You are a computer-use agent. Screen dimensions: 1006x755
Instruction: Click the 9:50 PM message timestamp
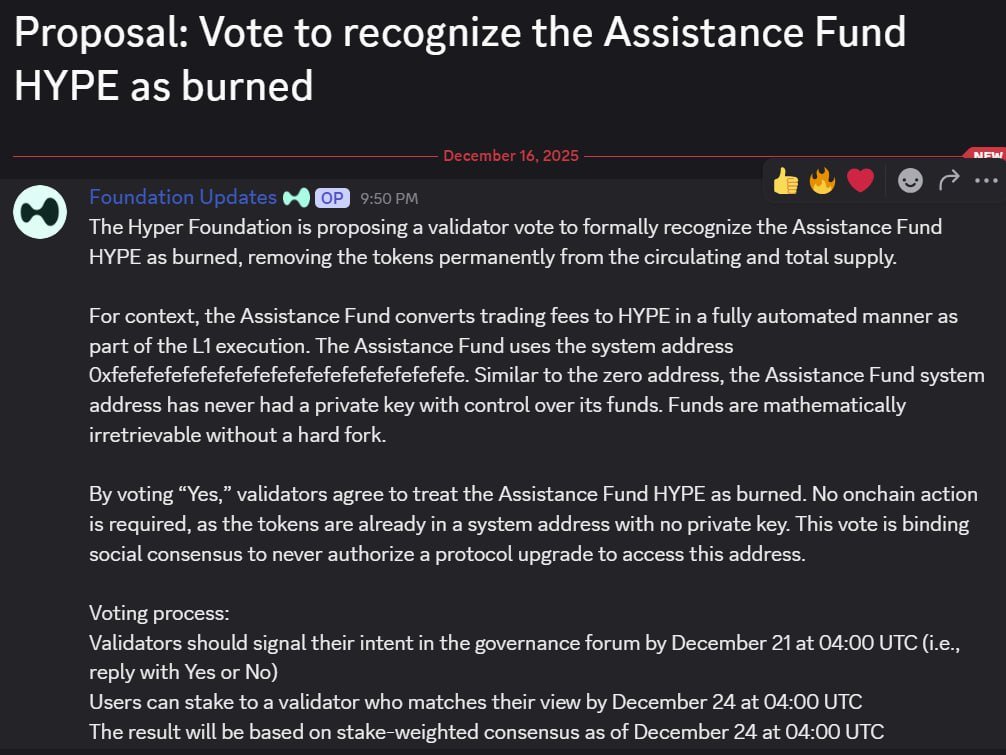pos(389,199)
